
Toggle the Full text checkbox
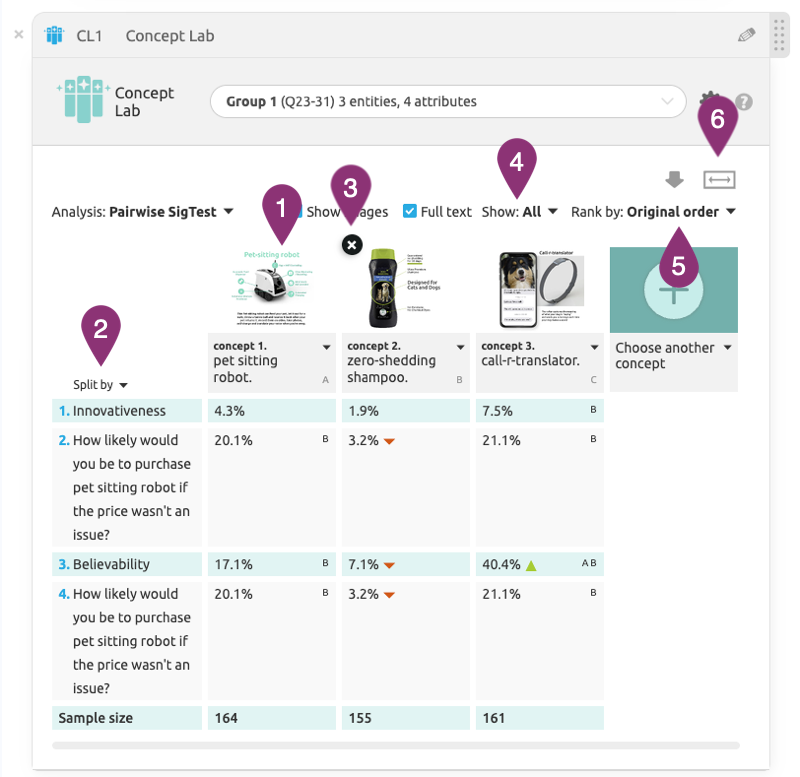pos(410,212)
